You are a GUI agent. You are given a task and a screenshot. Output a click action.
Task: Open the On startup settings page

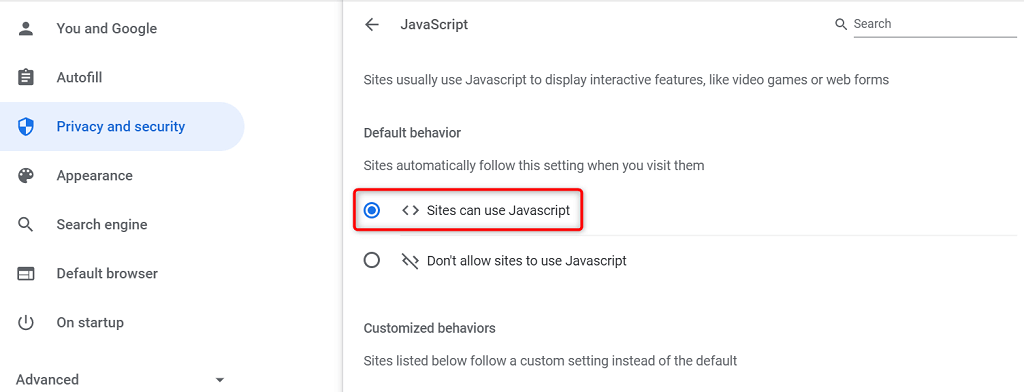[90, 323]
